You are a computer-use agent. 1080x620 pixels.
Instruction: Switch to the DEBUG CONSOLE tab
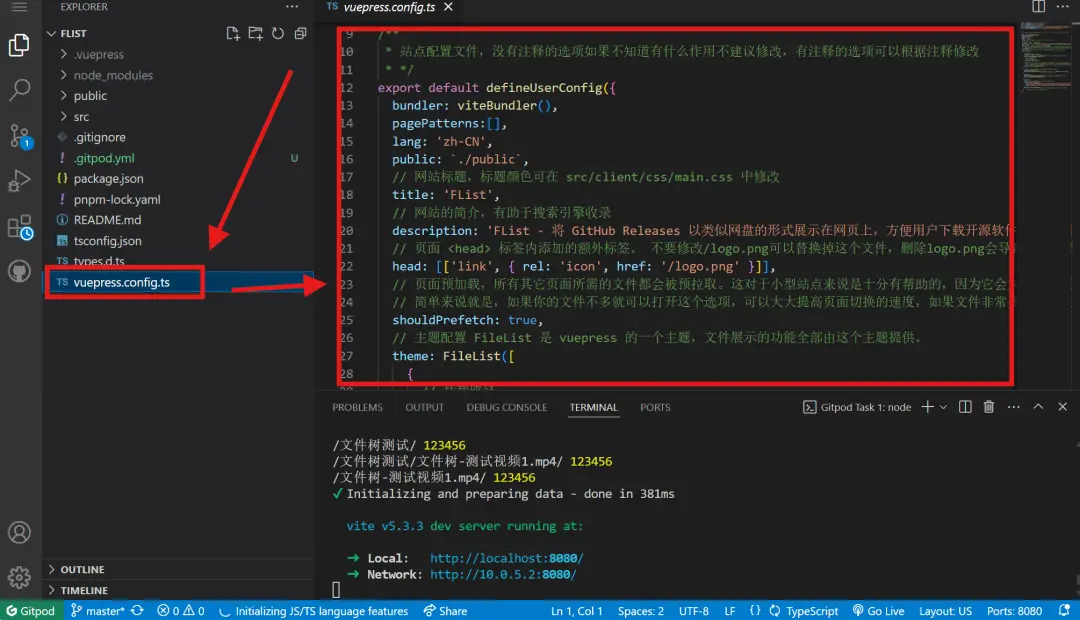click(x=506, y=407)
